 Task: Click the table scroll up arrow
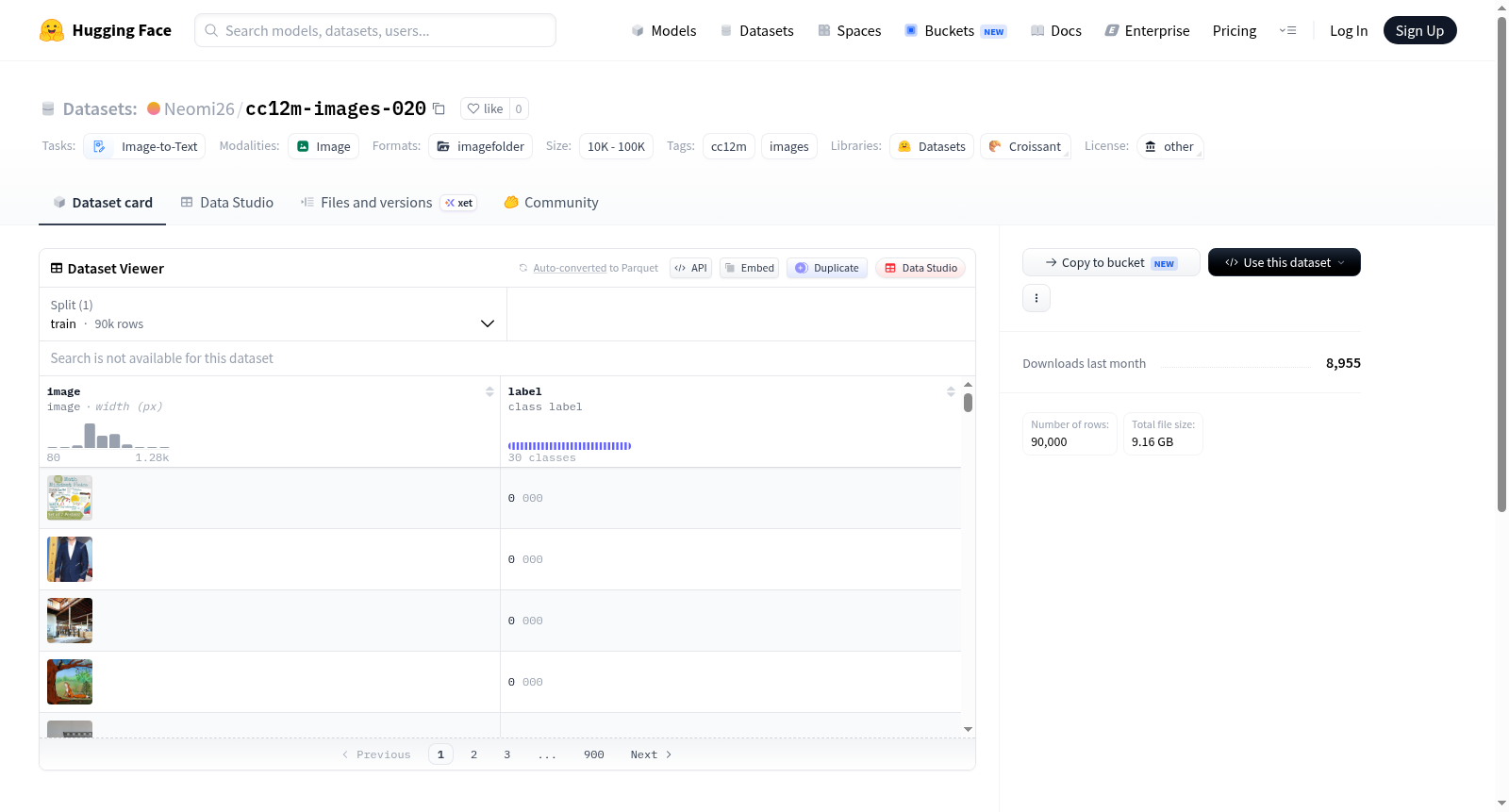point(968,385)
